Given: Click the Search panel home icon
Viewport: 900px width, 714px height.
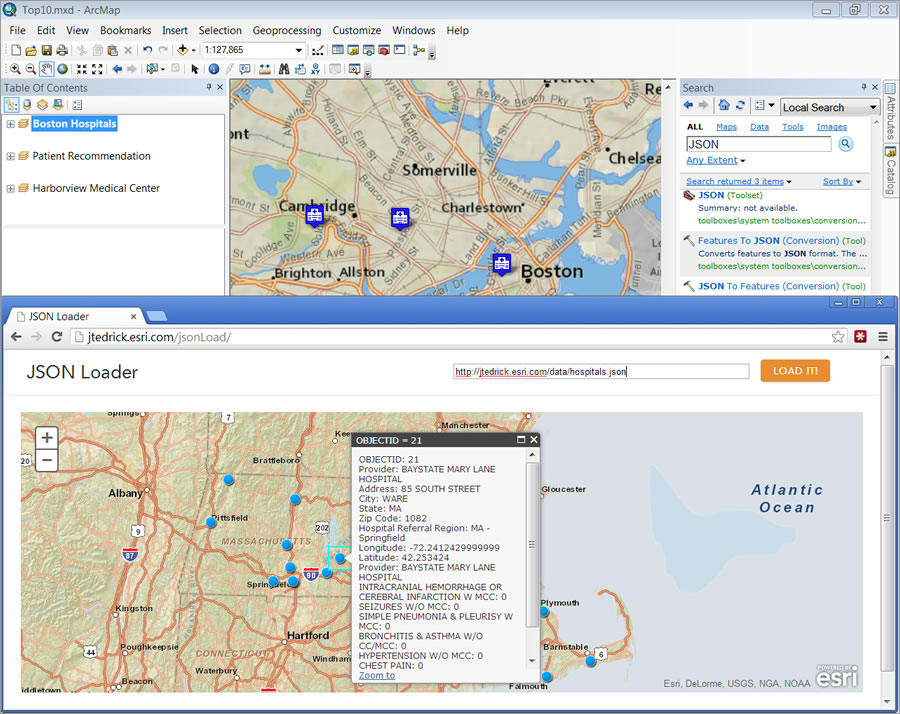Looking at the screenshot, I should click(x=724, y=105).
